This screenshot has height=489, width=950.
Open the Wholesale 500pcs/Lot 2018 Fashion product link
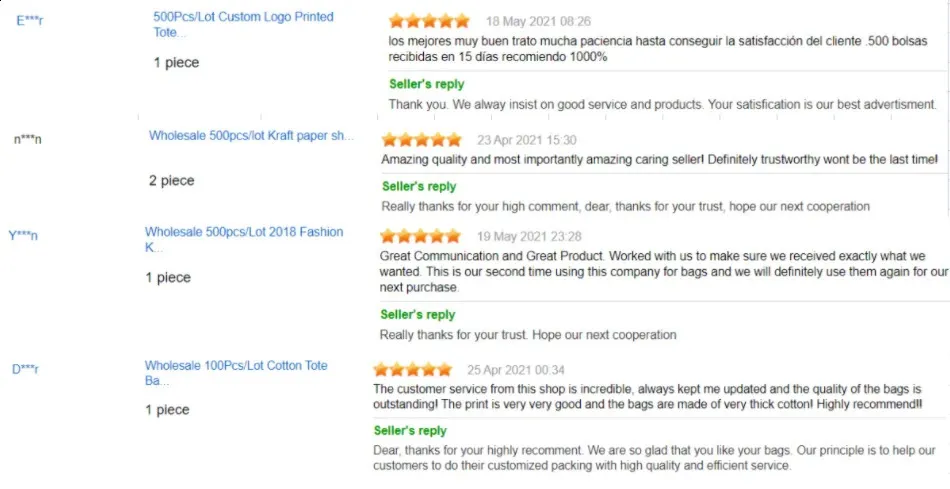point(244,239)
